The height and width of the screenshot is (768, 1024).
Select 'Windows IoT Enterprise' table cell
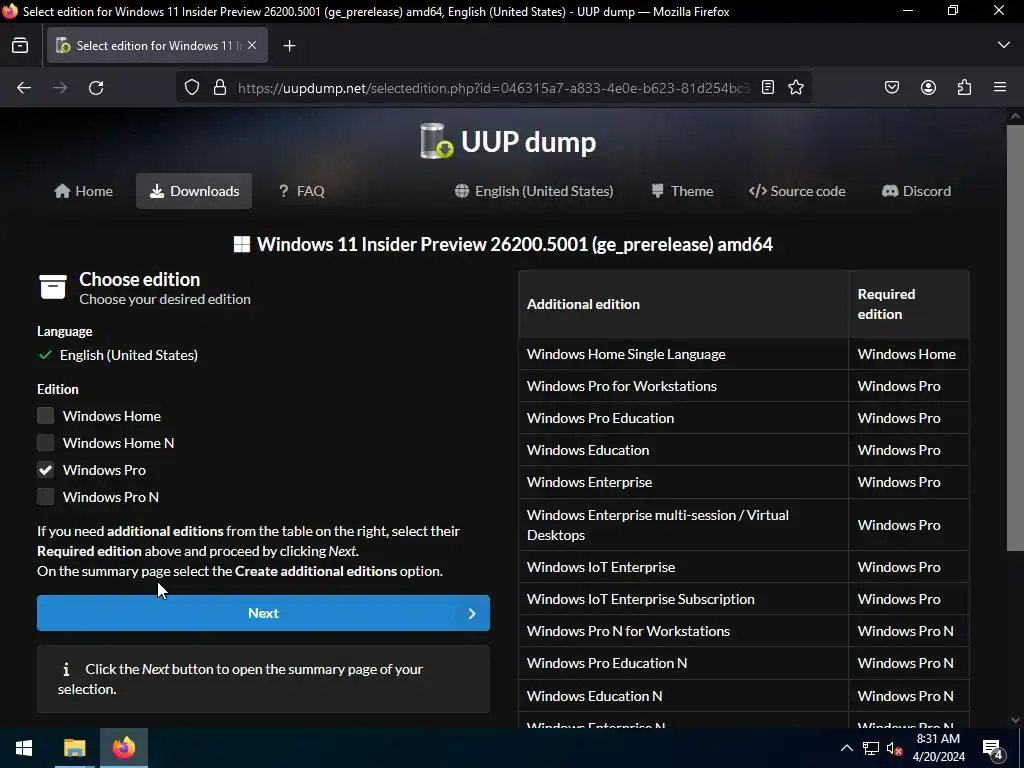[x=684, y=567]
